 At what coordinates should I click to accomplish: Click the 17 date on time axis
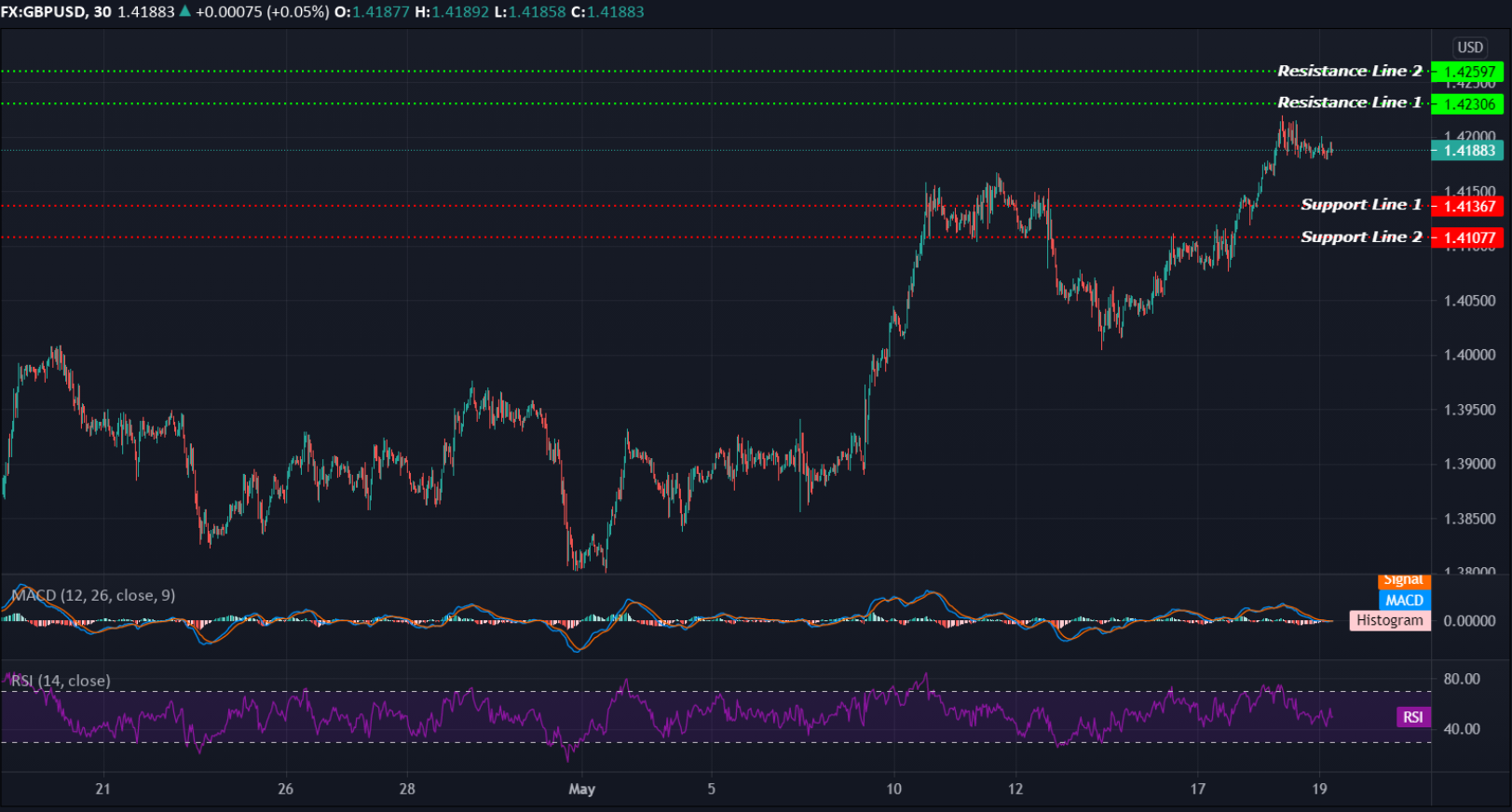[1197, 789]
